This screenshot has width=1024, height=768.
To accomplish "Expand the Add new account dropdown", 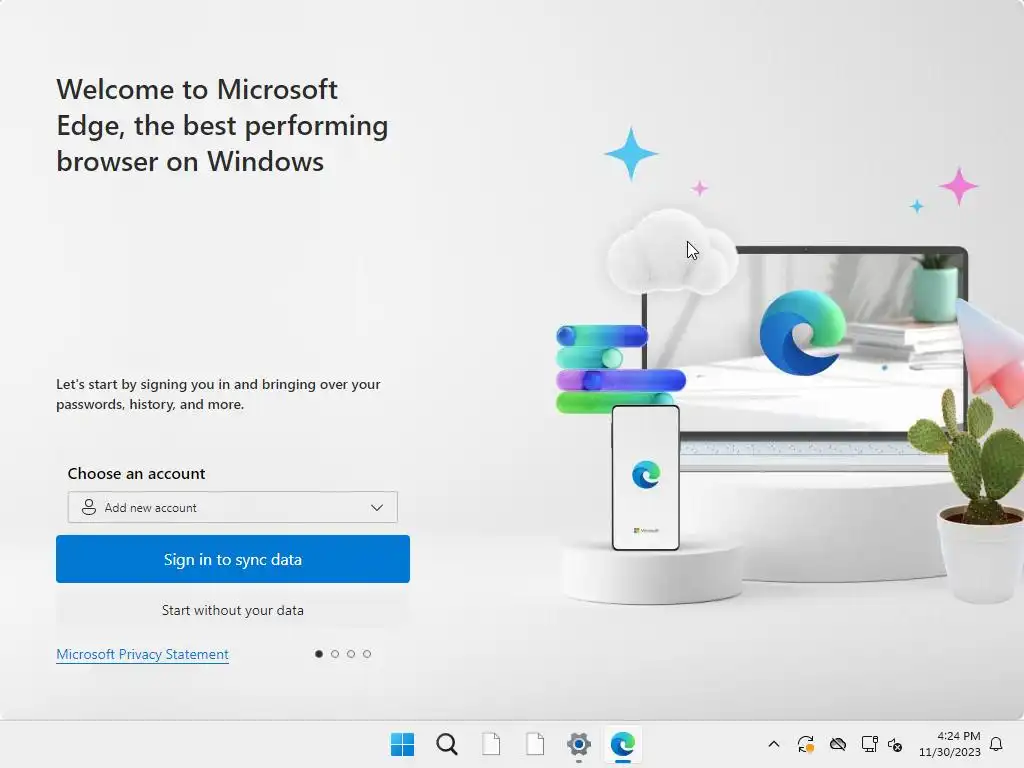I will 232,507.
